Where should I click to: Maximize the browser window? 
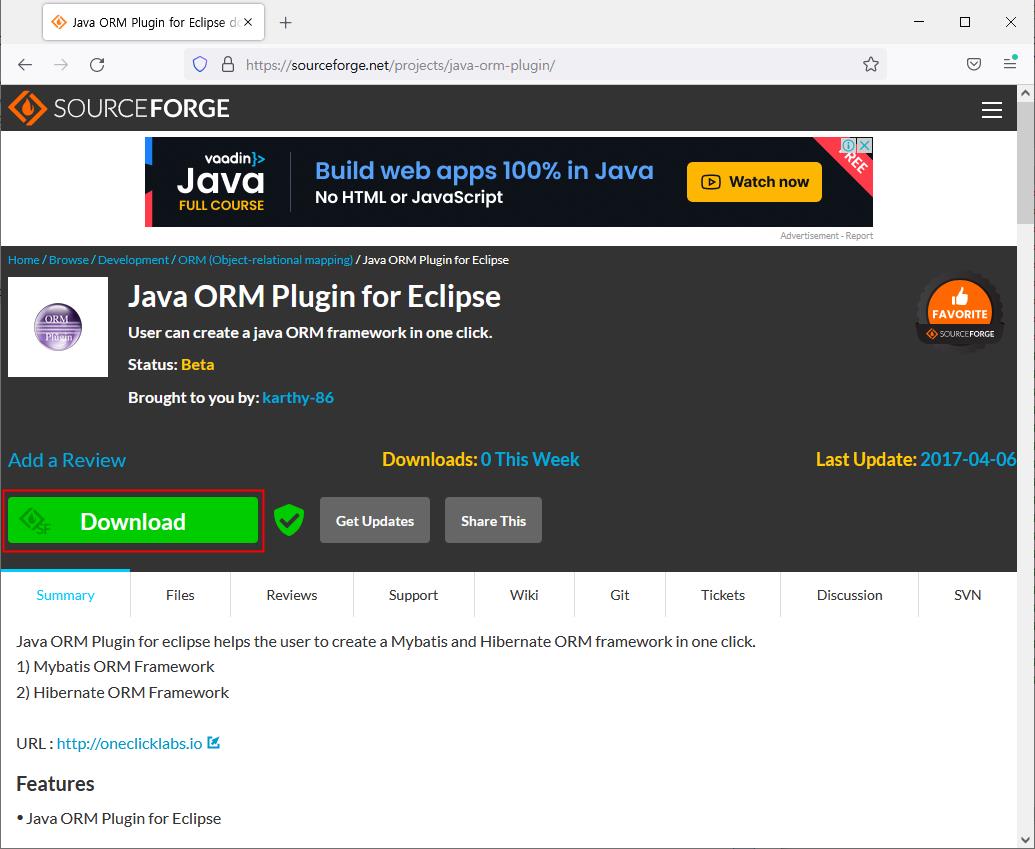point(964,22)
